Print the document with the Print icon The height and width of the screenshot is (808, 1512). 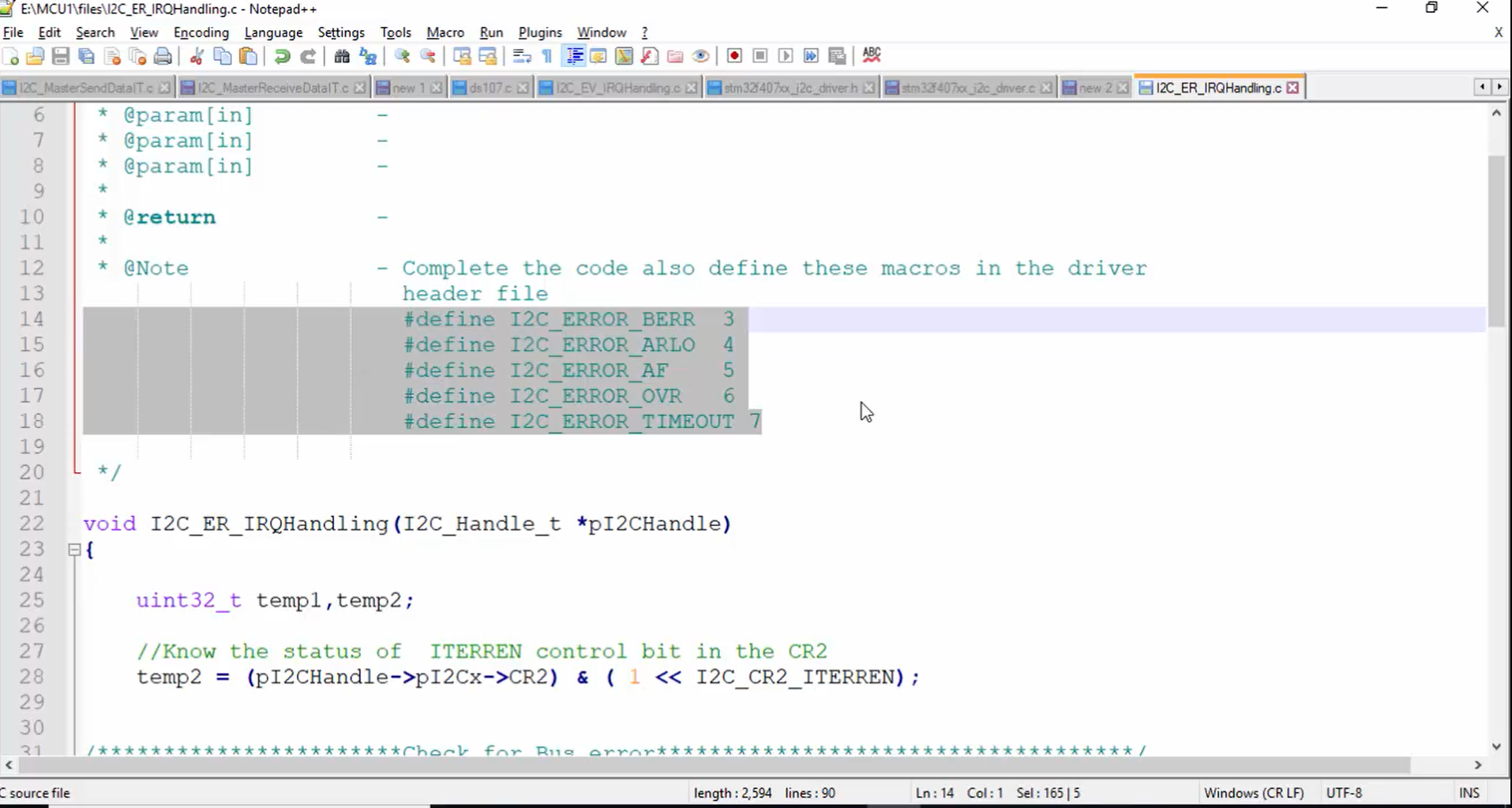coord(163,56)
